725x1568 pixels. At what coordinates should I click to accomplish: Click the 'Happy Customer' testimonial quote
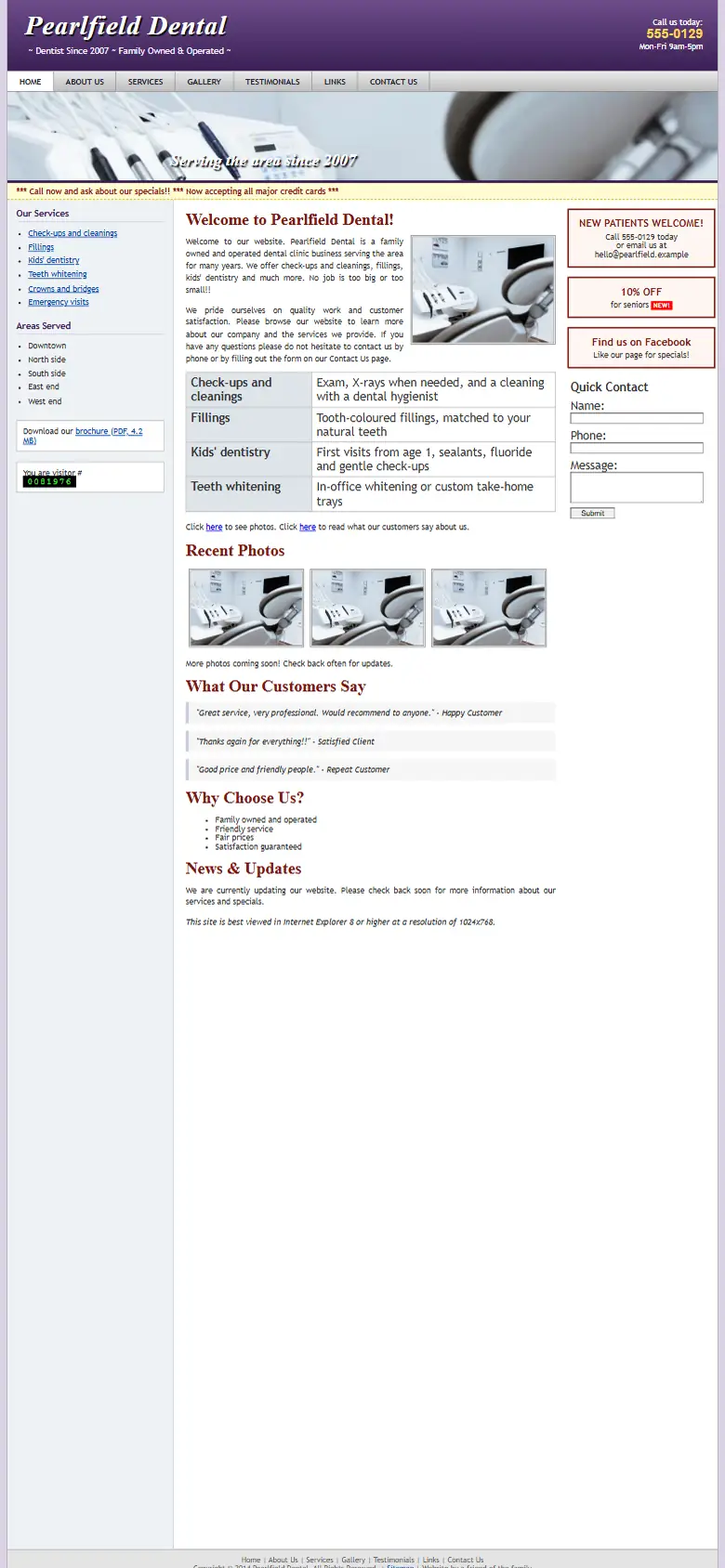(x=371, y=712)
